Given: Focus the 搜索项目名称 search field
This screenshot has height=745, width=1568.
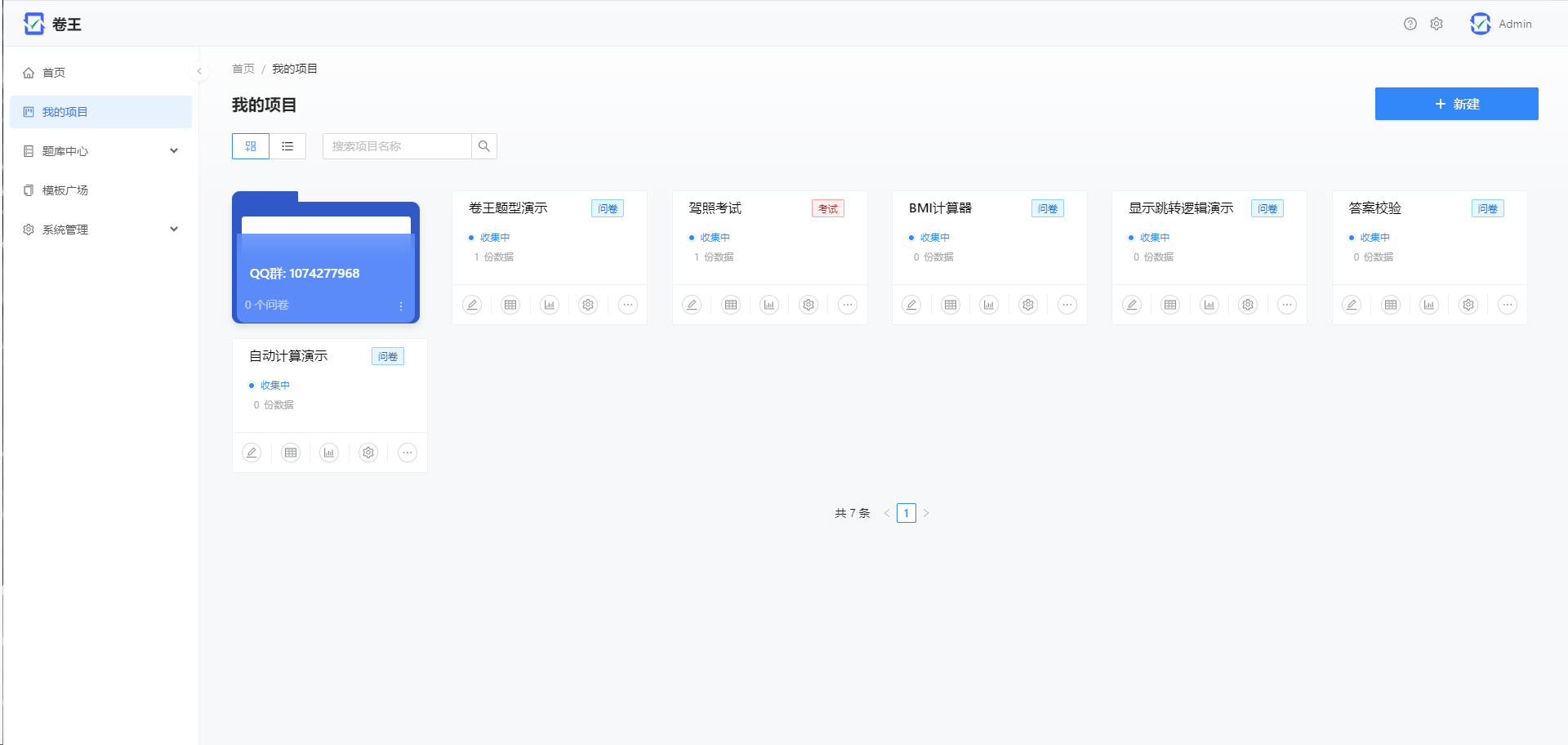Looking at the screenshot, I should 397,146.
